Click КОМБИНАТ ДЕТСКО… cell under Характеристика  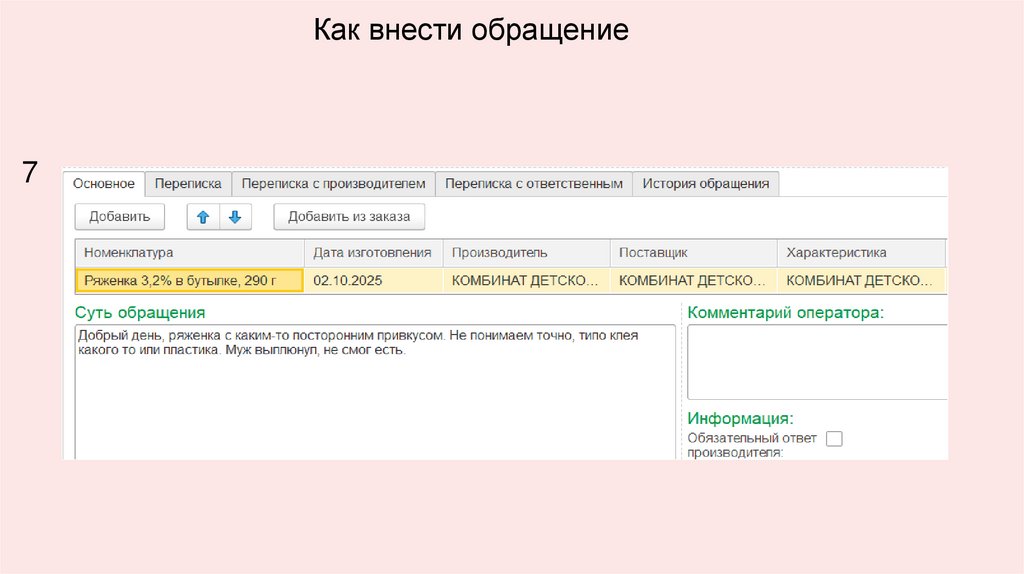pyautogui.click(x=861, y=281)
